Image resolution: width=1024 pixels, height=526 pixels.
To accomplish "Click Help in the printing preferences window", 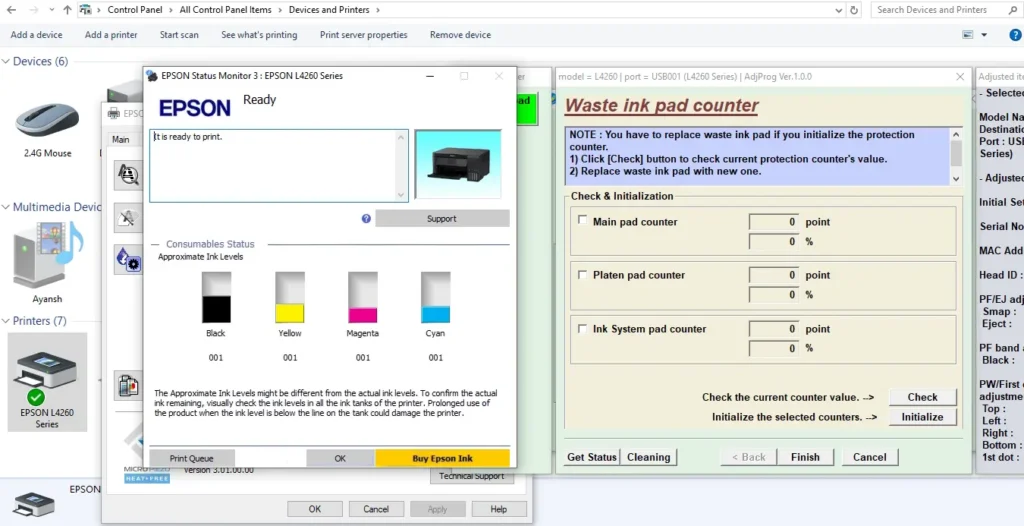I will click(498, 509).
